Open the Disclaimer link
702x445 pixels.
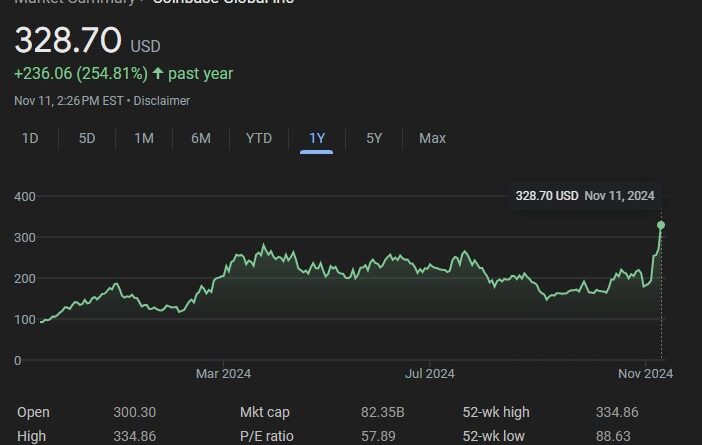[162, 101]
